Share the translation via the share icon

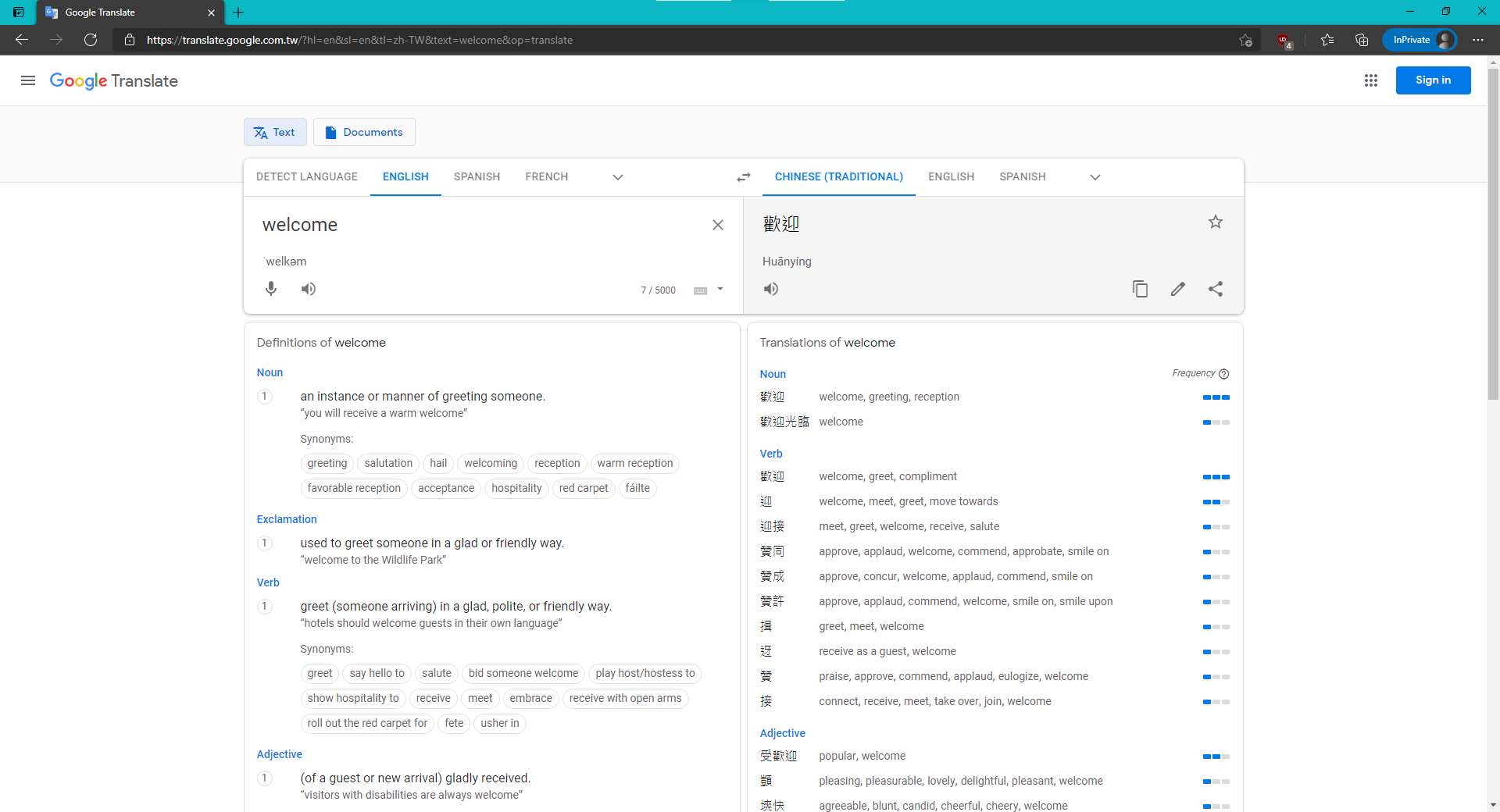1216,289
